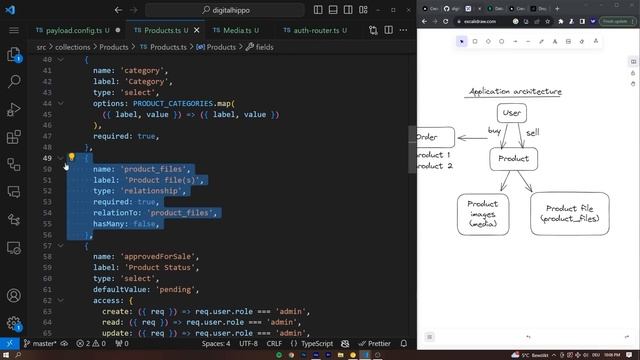The height and width of the screenshot is (360, 640).
Task: Open the compare changes icon in editor toolbar
Action: pyautogui.click(x=373, y=30)
